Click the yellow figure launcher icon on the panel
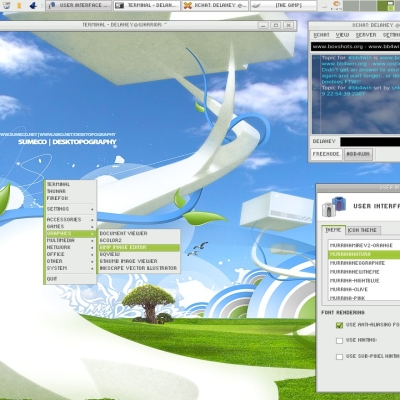 click(x=20, y=5)
